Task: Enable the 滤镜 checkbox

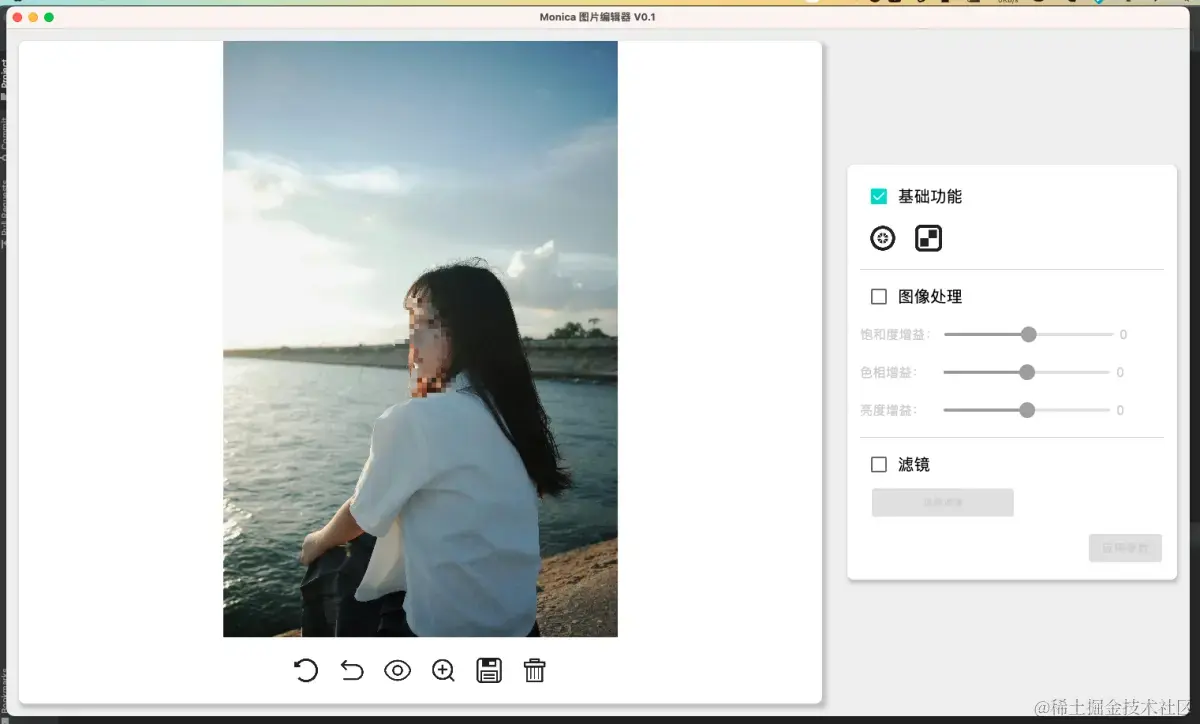Action: 879,465
